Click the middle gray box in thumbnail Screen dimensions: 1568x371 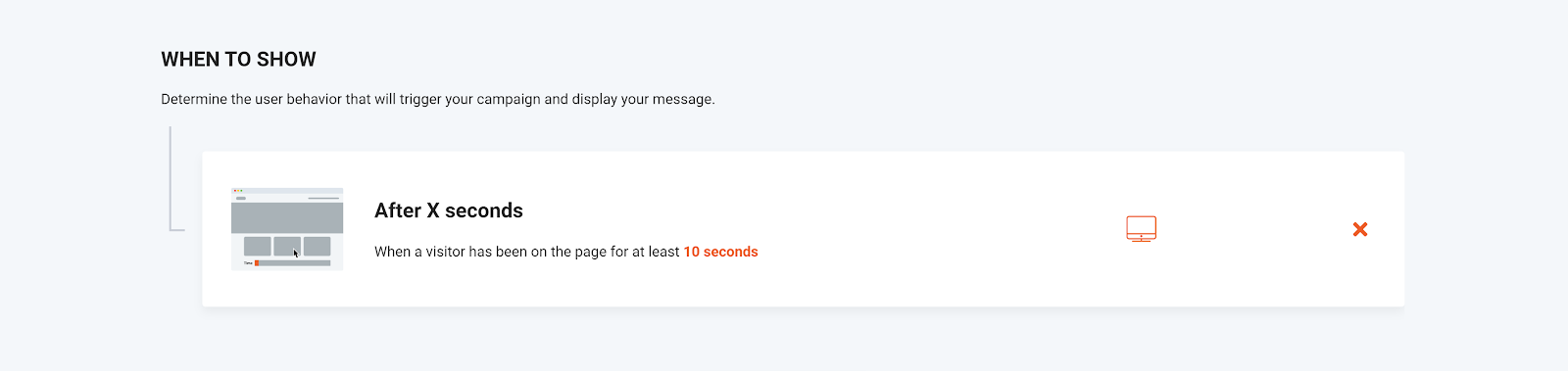(x=287, y=246)
